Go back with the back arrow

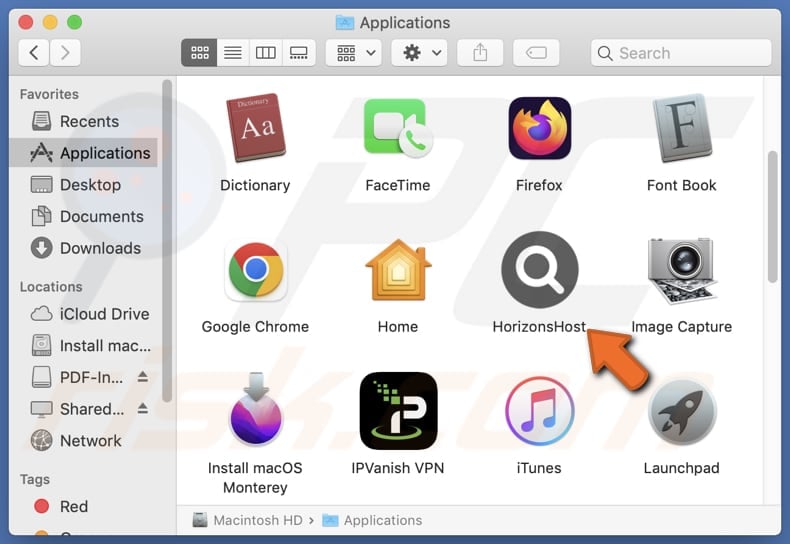[x=34, y=52]
